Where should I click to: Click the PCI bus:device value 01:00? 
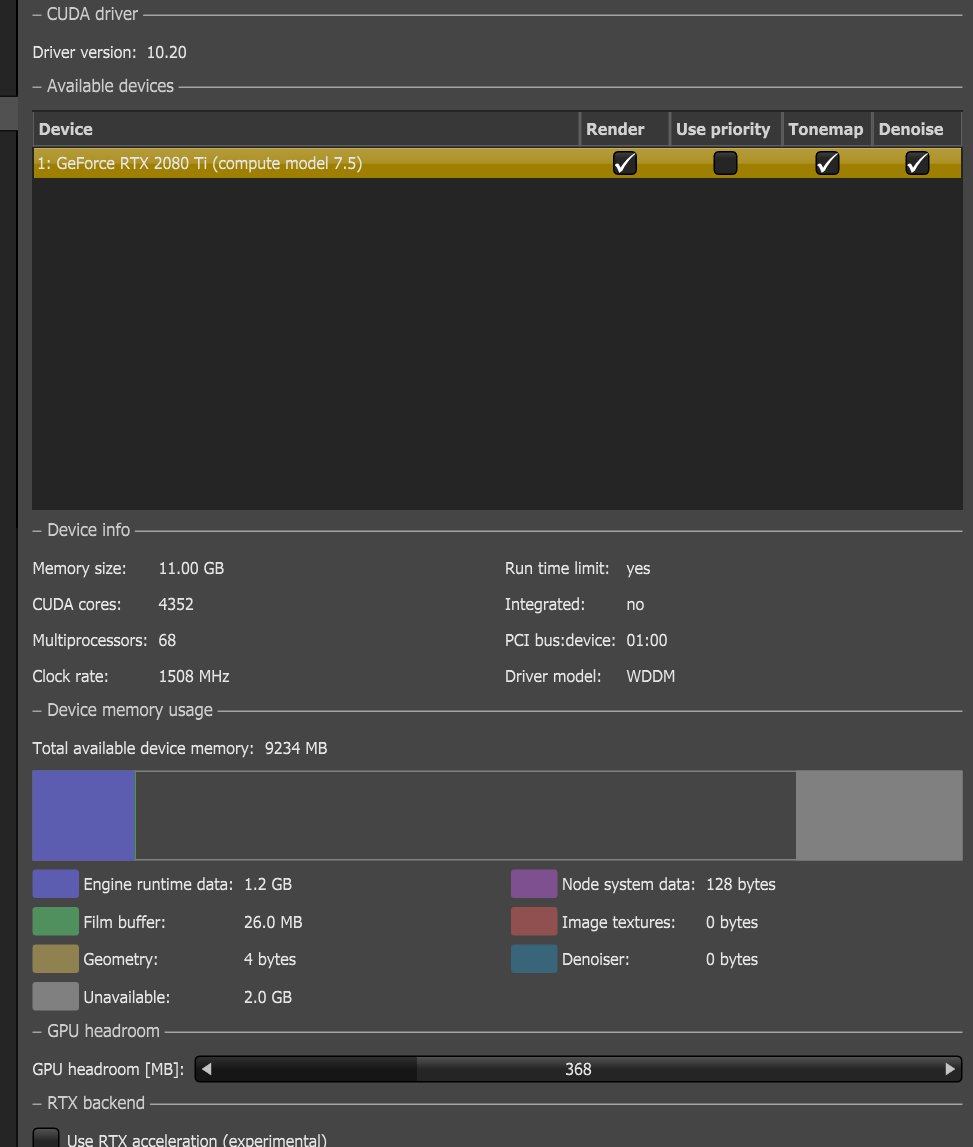coord(647,640)
